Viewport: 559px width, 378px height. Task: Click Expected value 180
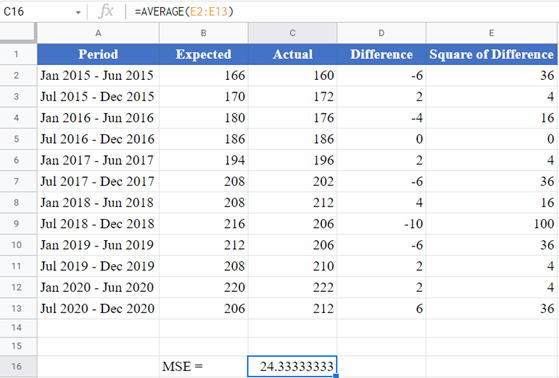point(204,118)
